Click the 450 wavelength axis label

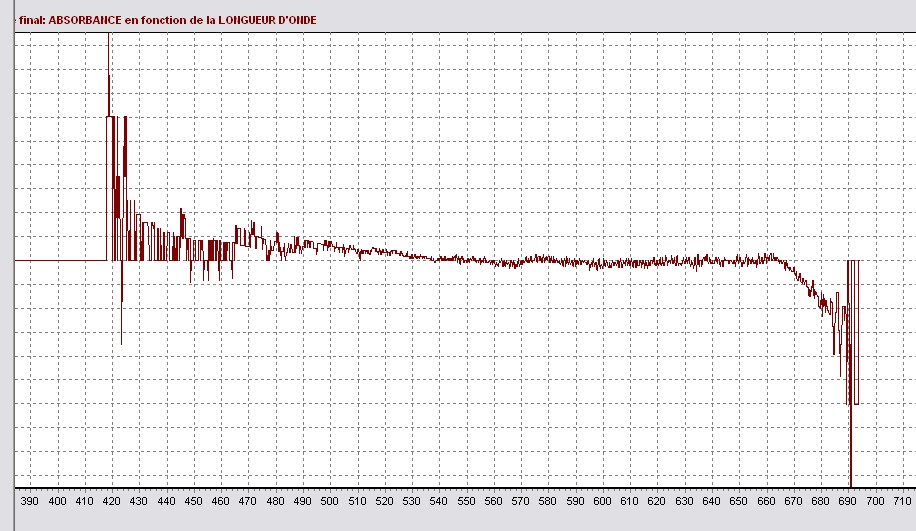point(193,501)
